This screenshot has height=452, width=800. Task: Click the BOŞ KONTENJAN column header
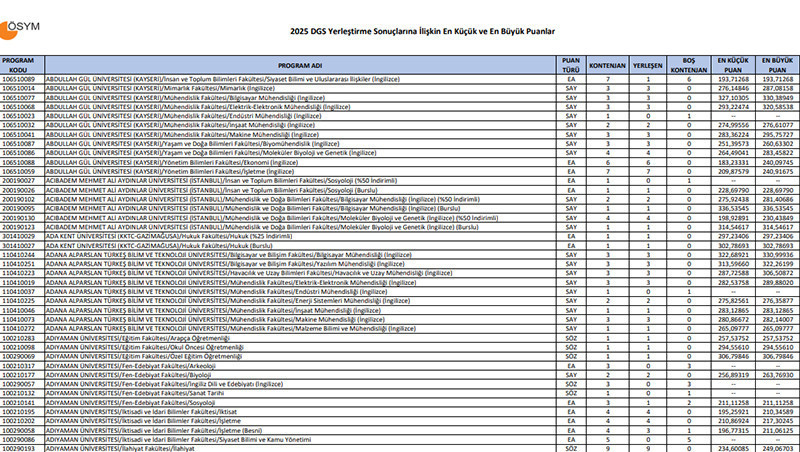[687, 65]
